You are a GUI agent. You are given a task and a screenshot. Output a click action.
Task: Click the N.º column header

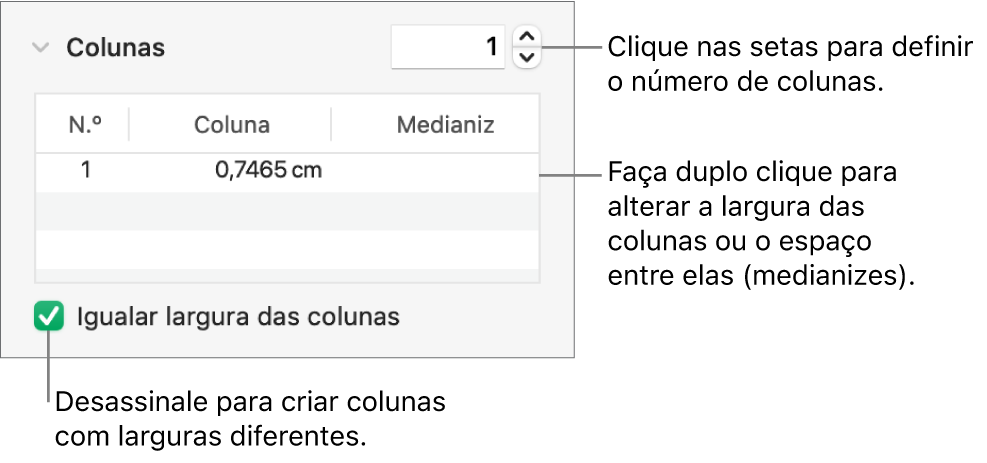point(84,125)
